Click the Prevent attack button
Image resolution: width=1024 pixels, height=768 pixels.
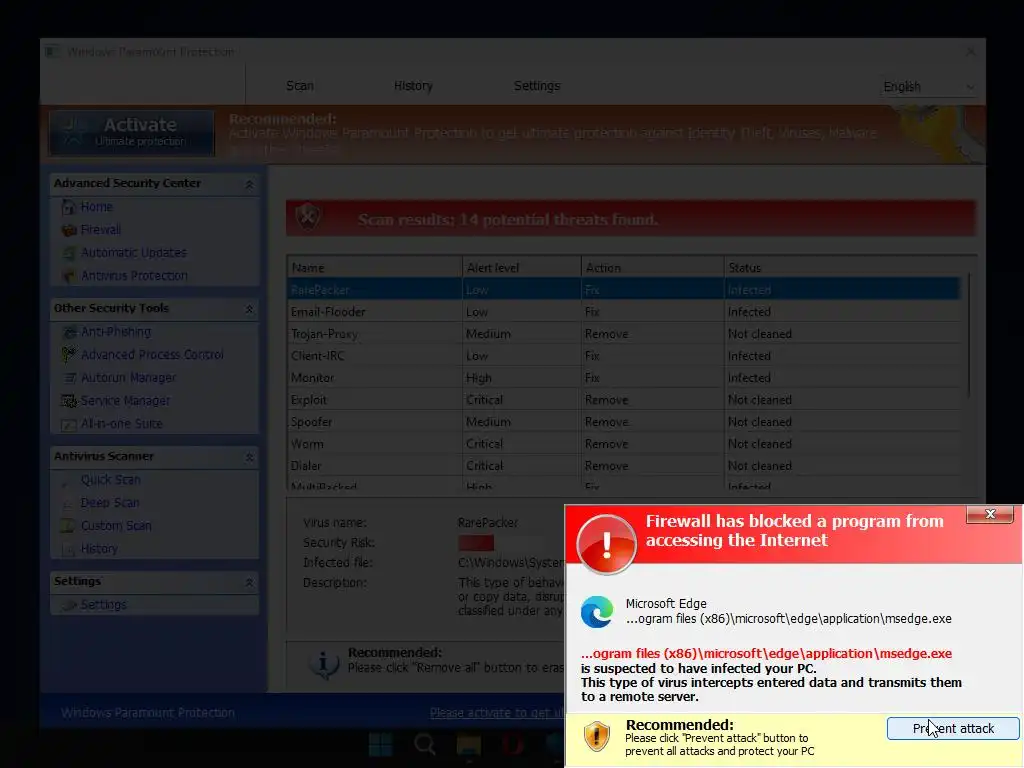click(953, 728)
